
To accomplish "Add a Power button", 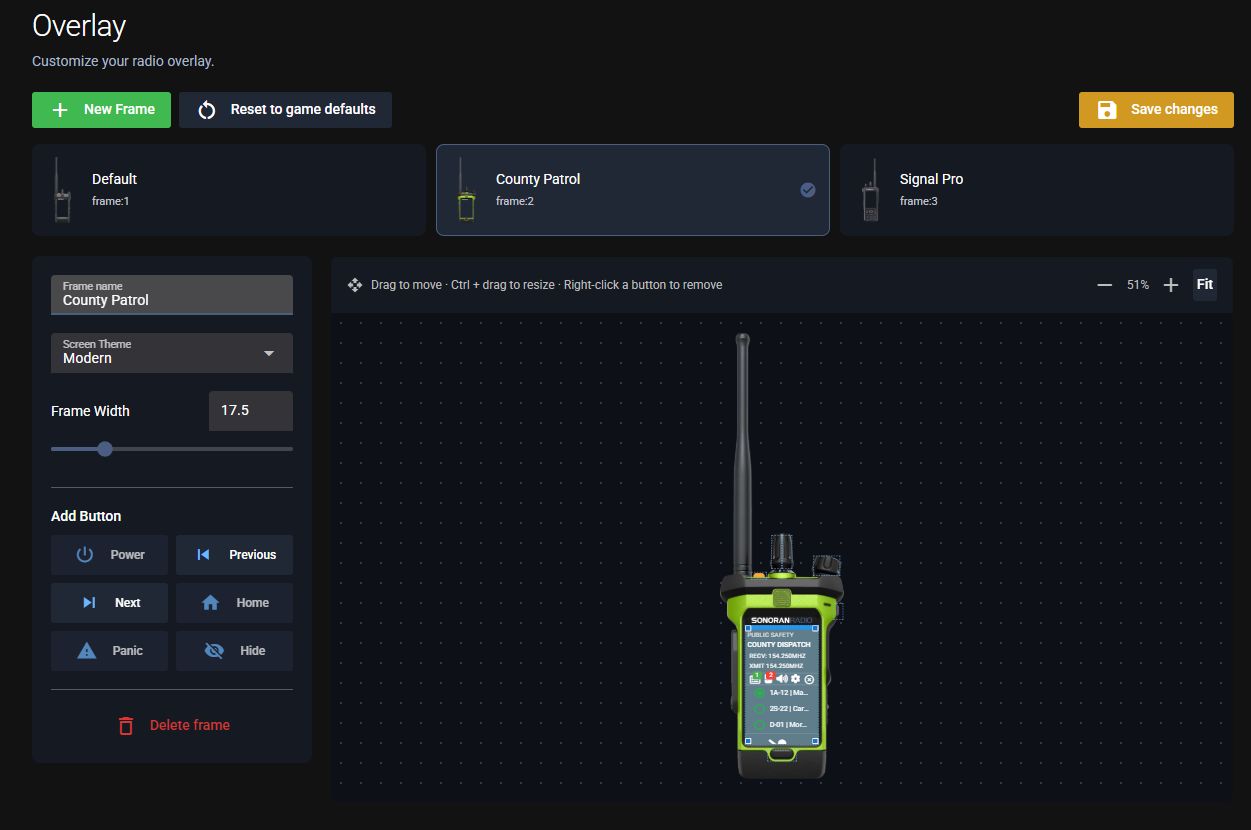I will pyautogui.click(x=110, y=555).
